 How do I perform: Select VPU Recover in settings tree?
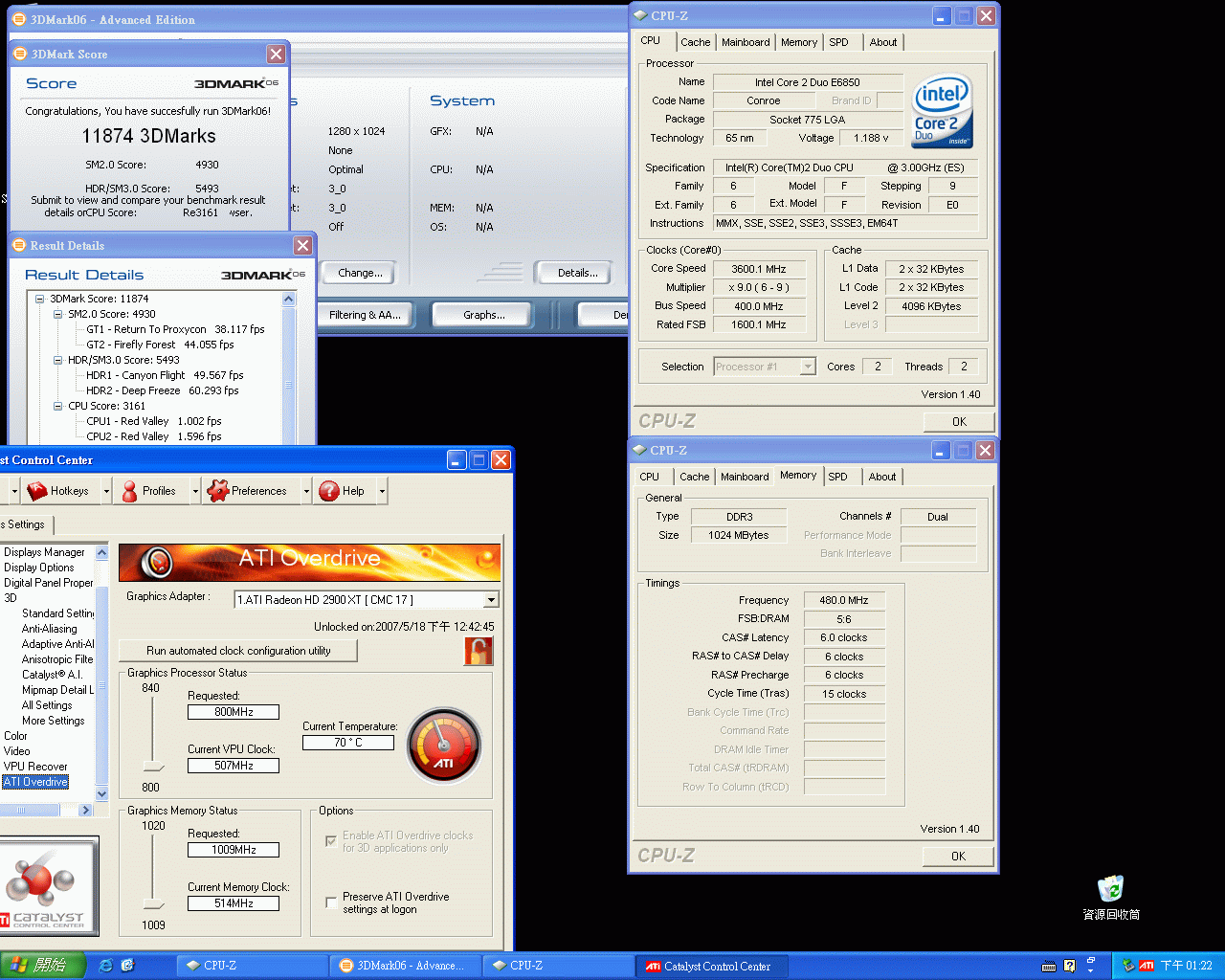coord(35,767)
